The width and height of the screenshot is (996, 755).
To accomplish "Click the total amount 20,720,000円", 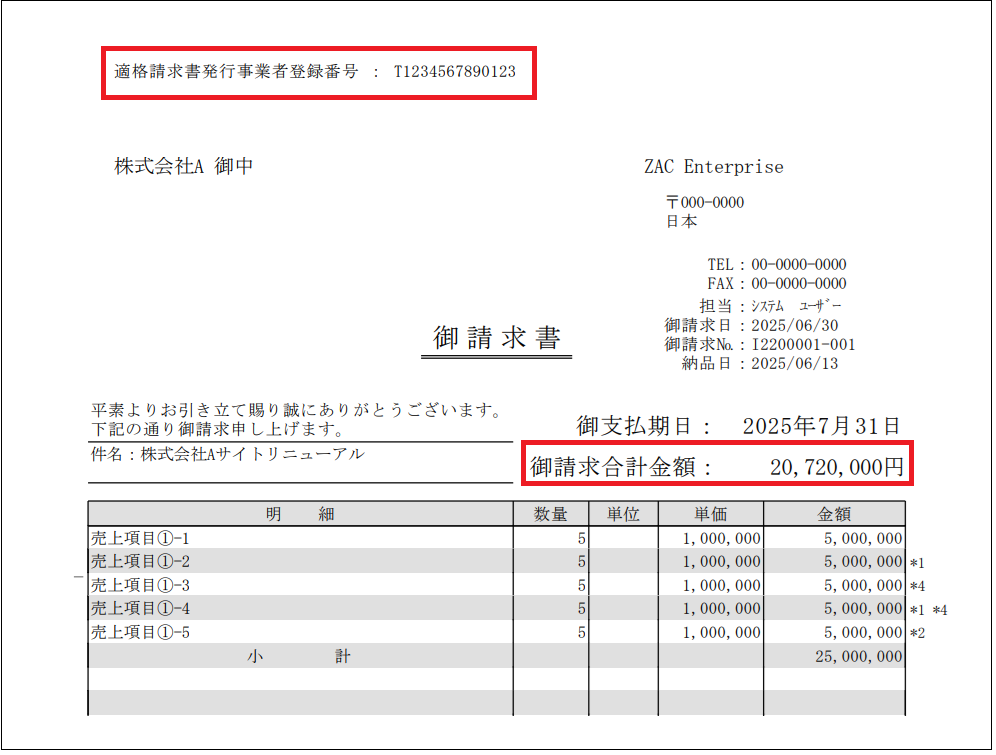I will coord(836,466).
